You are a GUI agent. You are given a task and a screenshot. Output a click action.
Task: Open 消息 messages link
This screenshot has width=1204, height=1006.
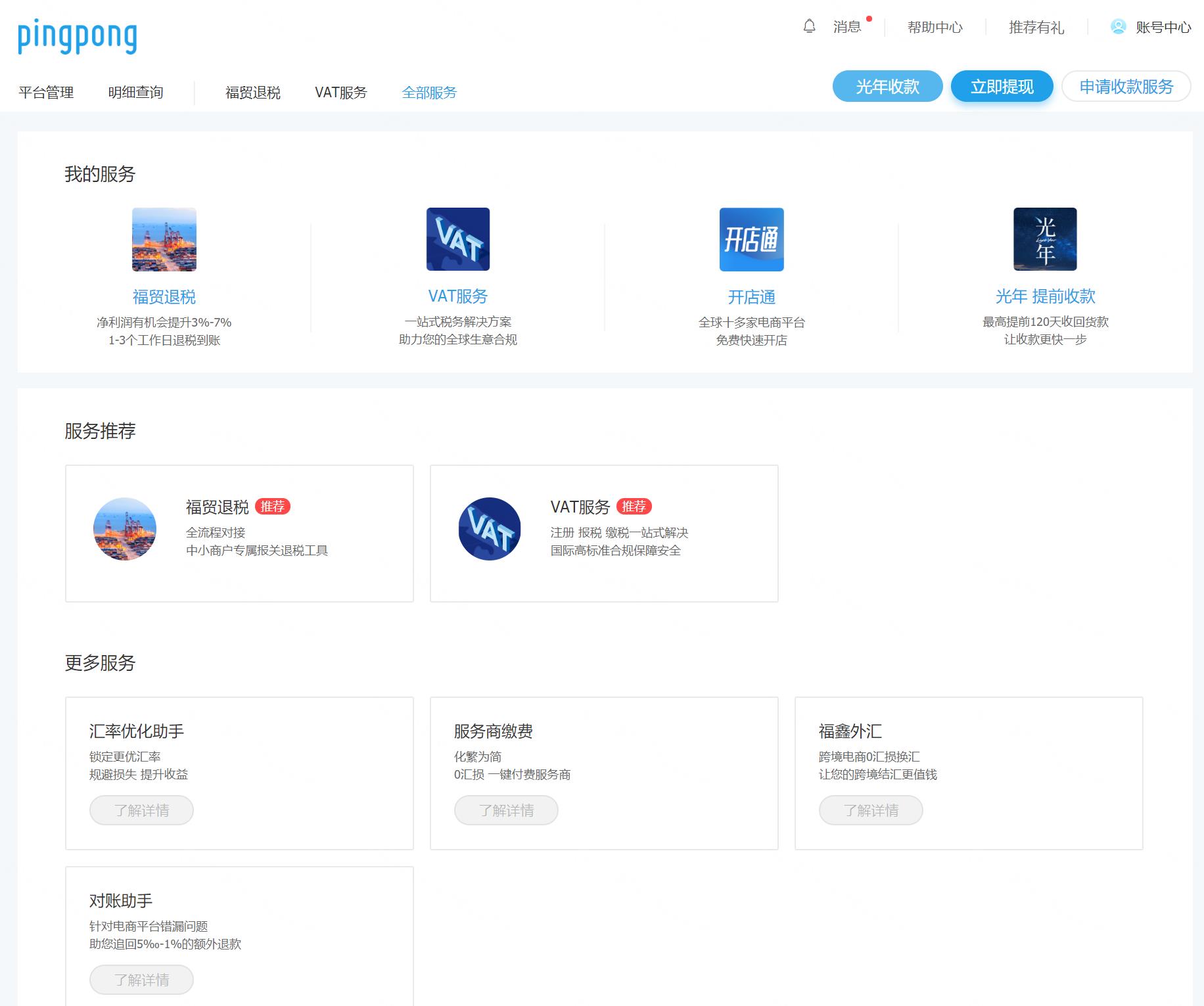847,27
